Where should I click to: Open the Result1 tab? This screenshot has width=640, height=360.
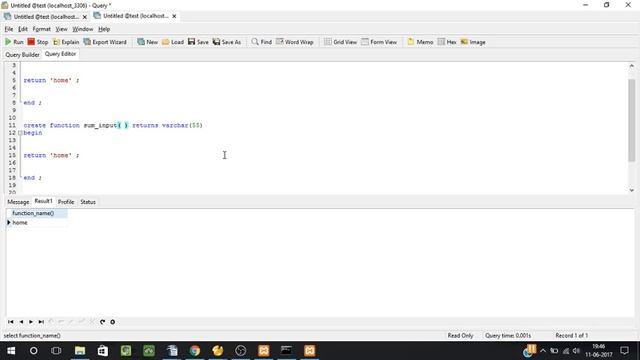(43, 201)
